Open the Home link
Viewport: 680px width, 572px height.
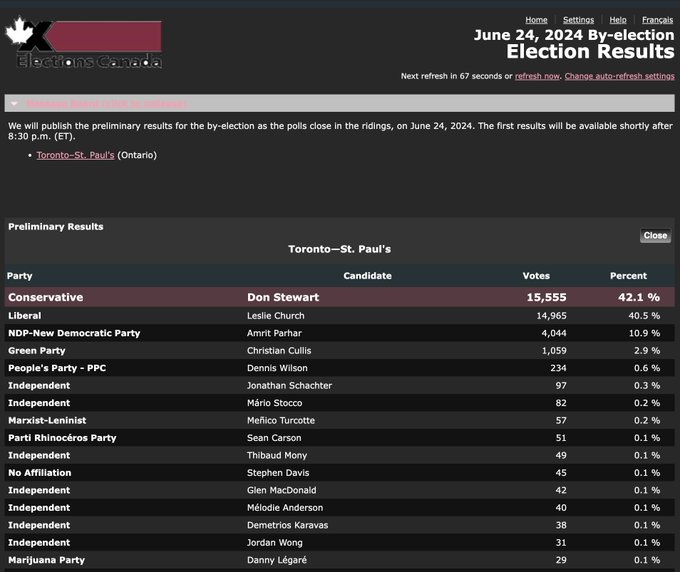point(536,20)
